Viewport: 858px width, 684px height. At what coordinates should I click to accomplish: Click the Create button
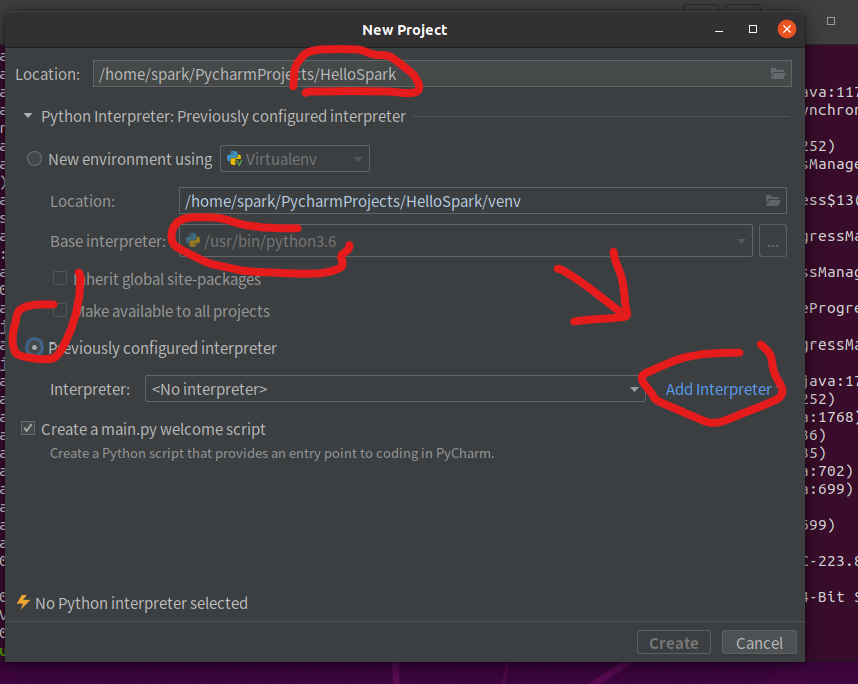pos(674,642)
